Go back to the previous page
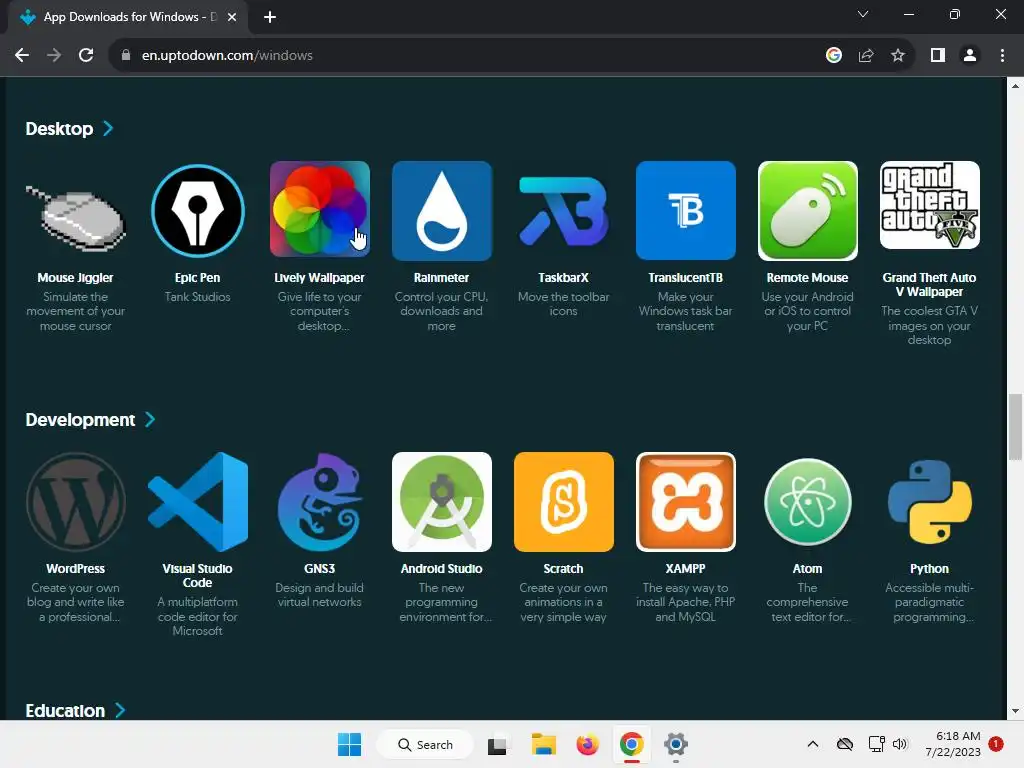 (22, 56)
